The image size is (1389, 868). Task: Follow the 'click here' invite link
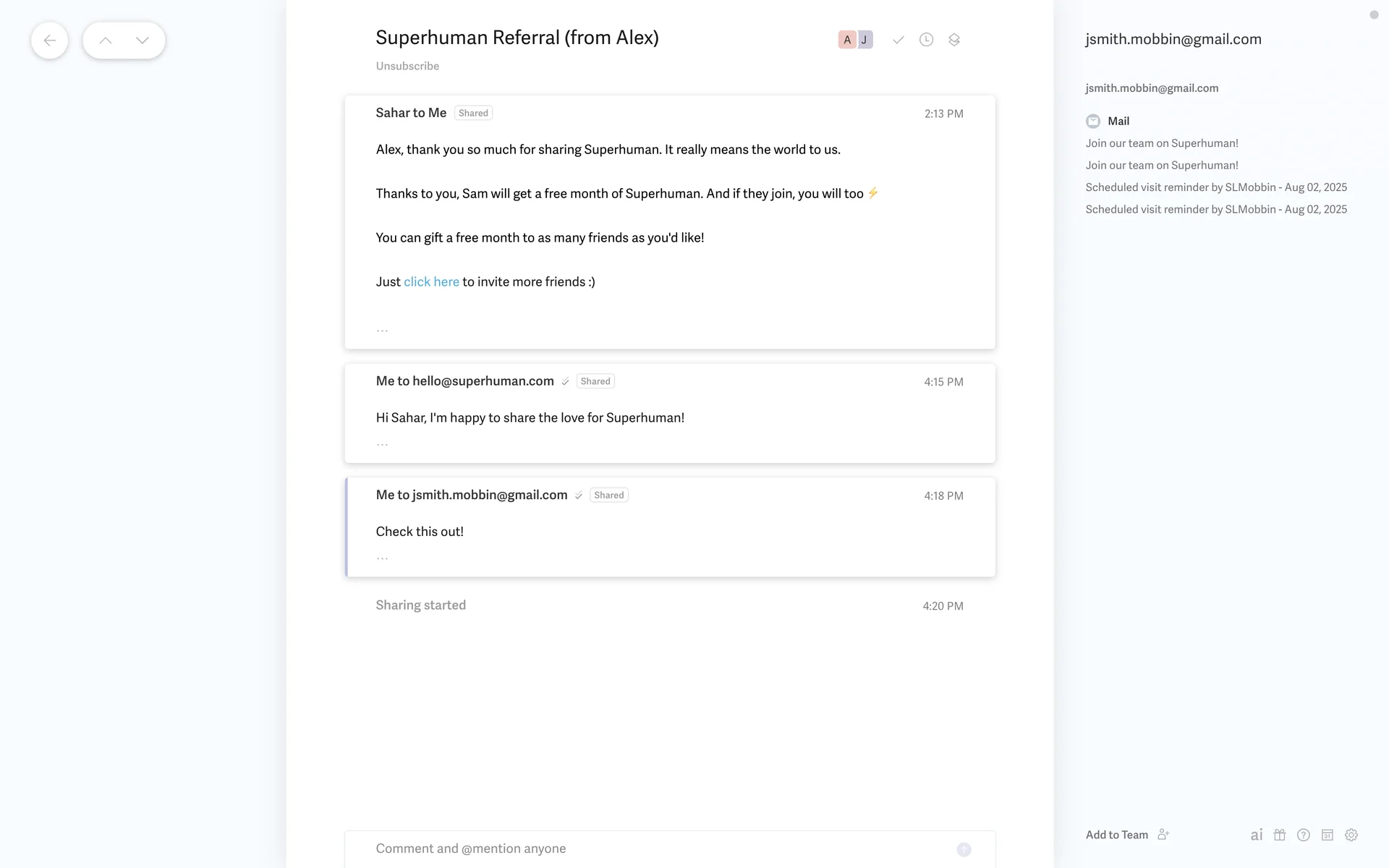[x=431, y=282]
